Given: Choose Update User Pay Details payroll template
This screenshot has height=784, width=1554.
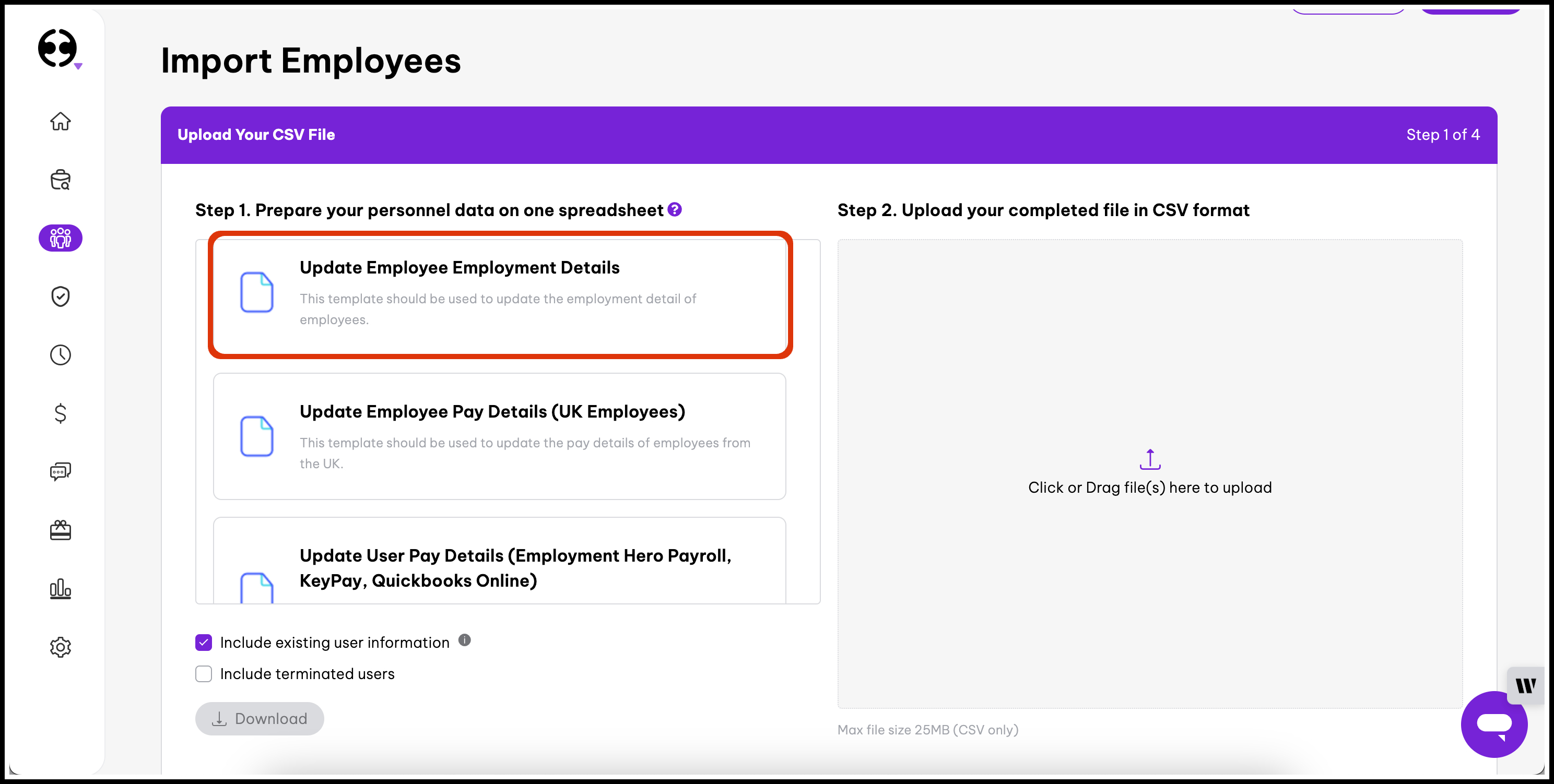Looking at the screenshot, I should 500,567.
